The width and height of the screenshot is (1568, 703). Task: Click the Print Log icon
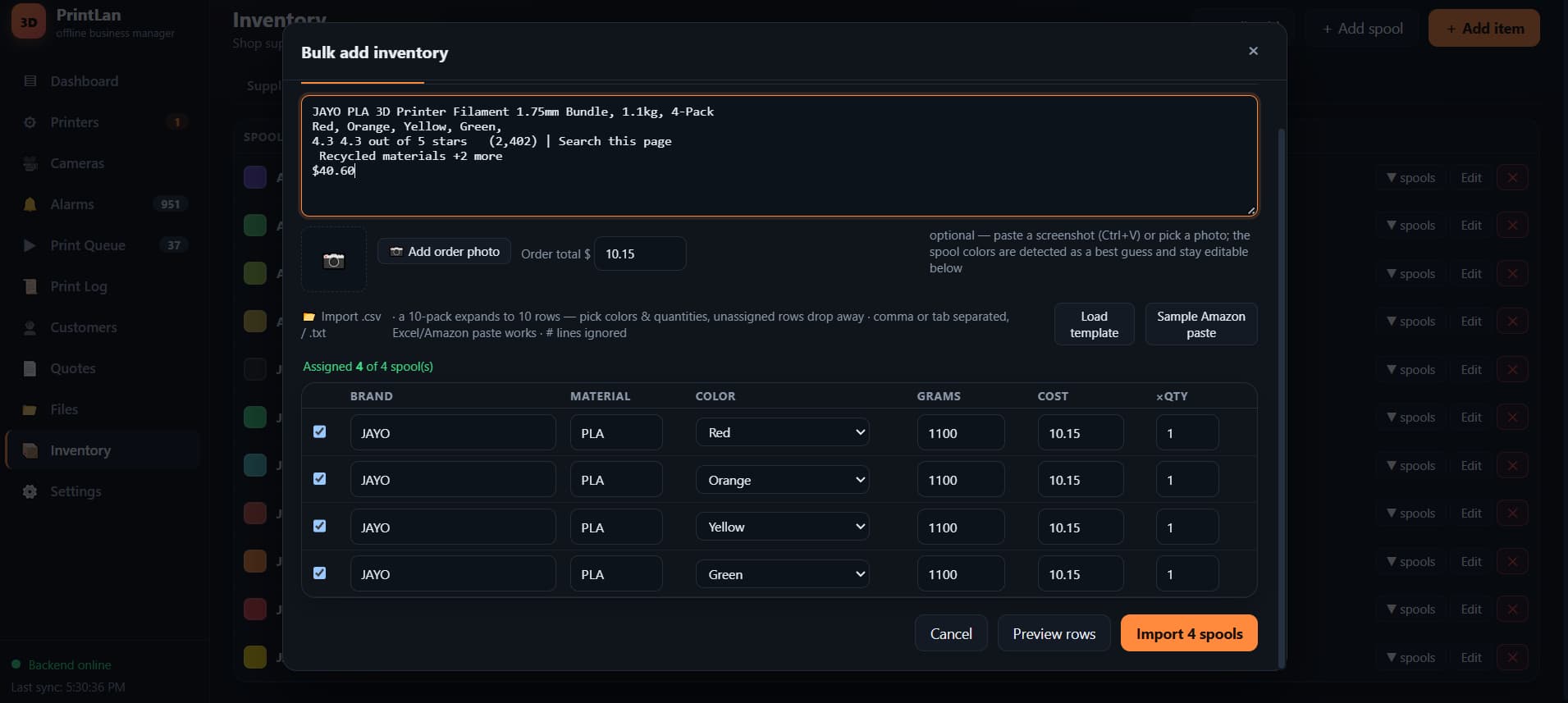coord(30,286)
